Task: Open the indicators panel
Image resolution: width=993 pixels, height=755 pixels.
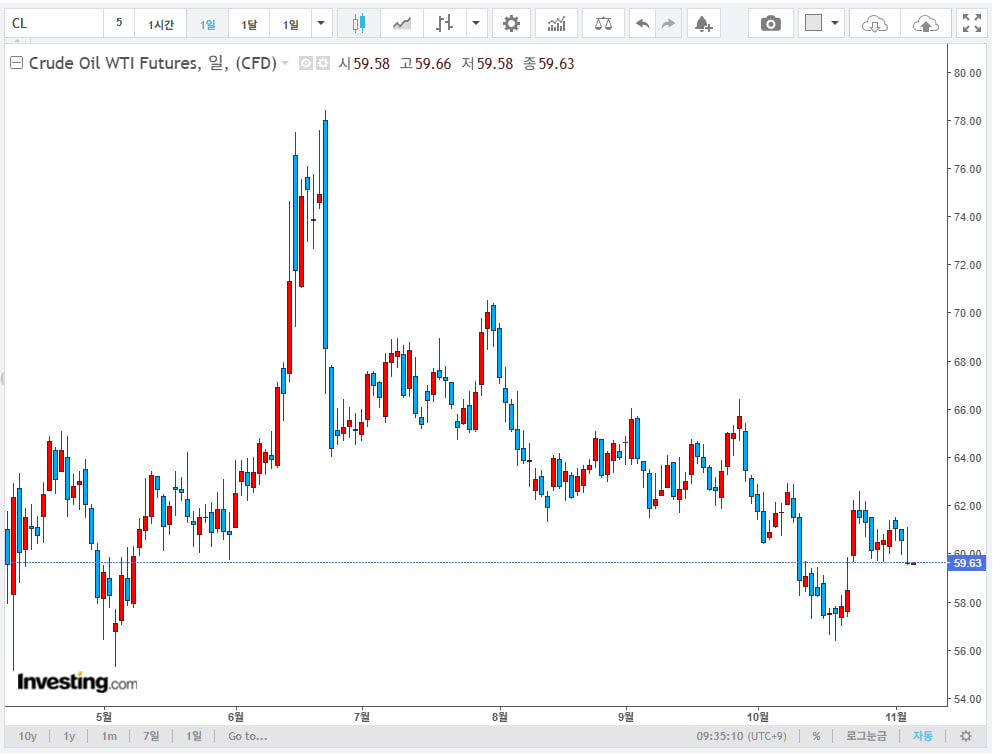Action: coord(556,23)
